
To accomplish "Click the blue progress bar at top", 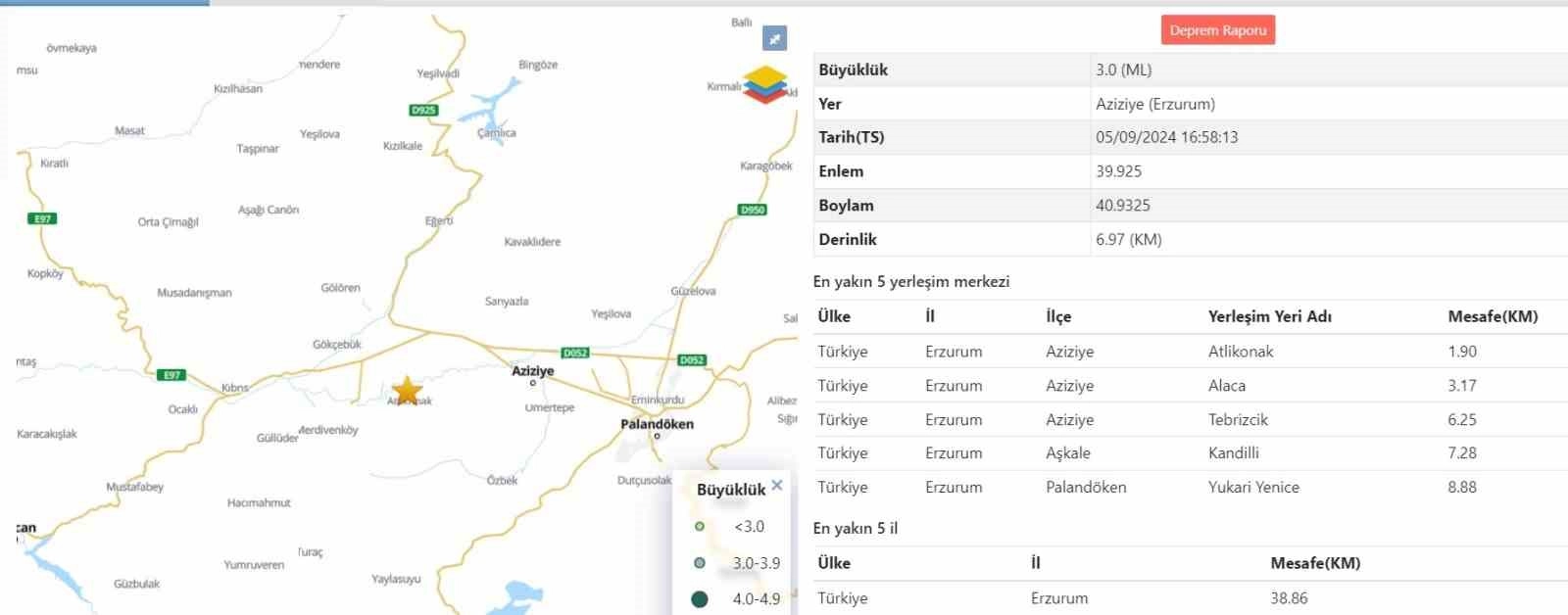I will click(104, 3).
